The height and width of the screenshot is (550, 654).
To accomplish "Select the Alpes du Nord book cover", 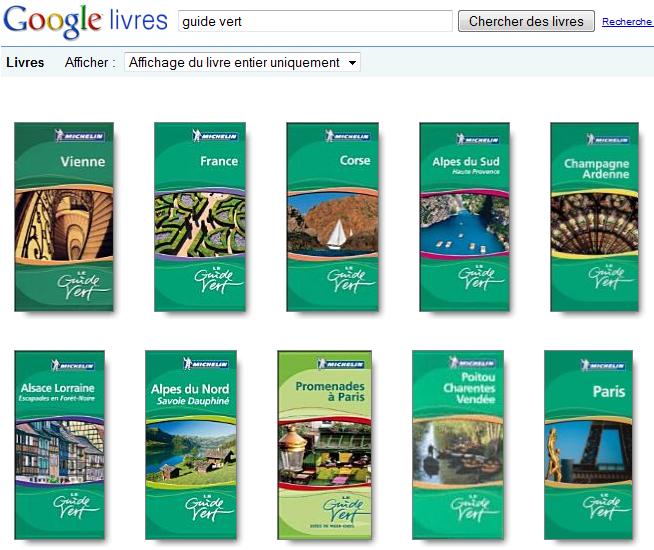I will (191, 445).
